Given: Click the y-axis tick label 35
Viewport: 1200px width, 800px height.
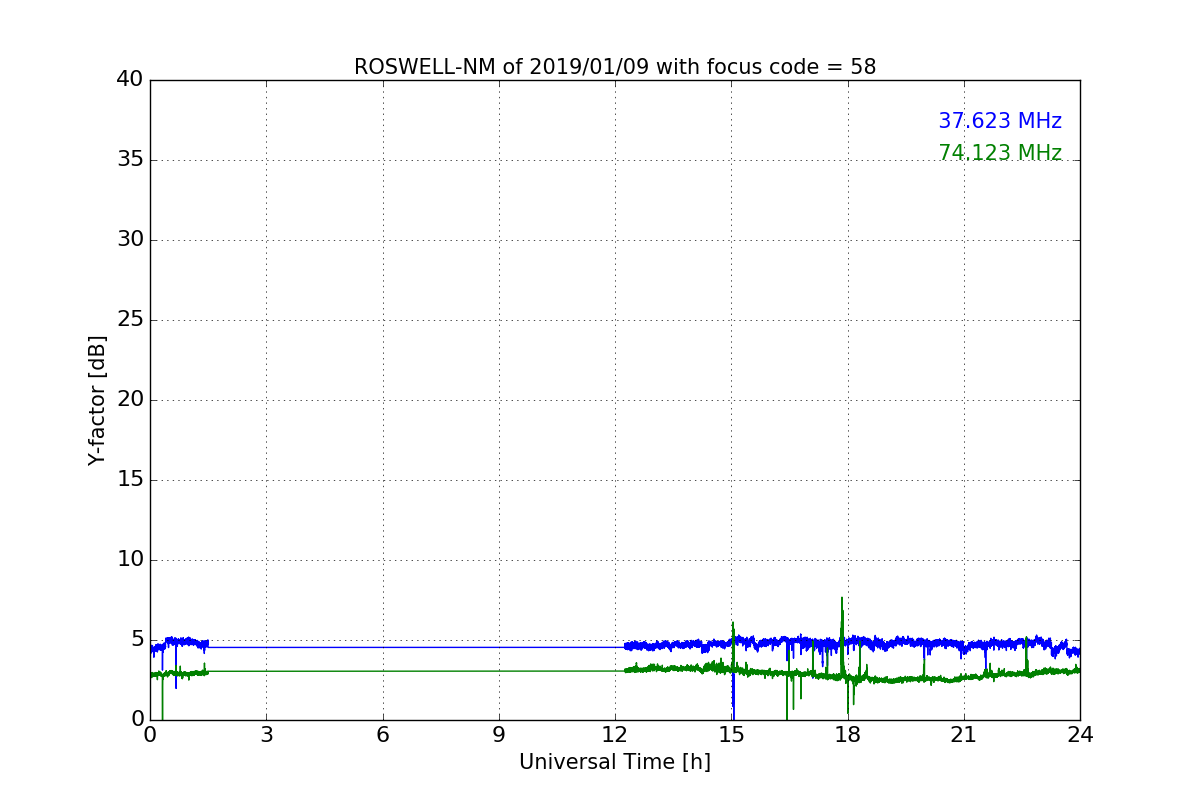Looking at the screenshot, I should click(x=130, y=159).
